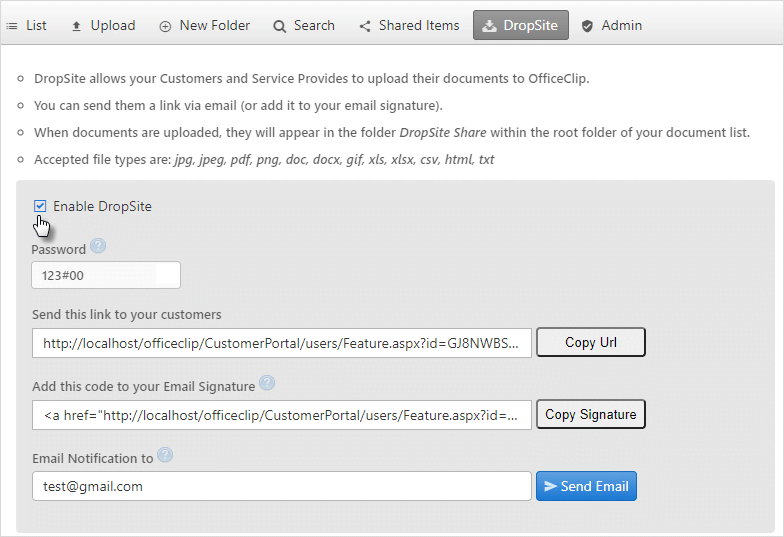Click the Password help icon

(98, 246)
